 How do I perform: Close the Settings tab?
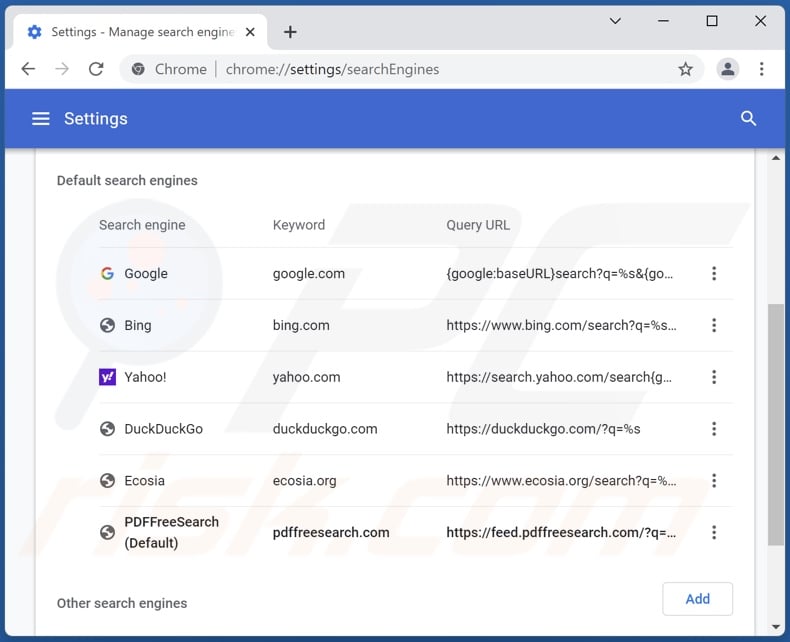pos(251,32)
